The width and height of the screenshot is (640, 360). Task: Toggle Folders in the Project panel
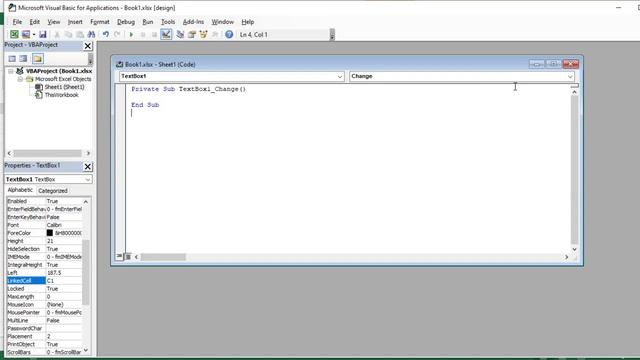click(x=38, y=59)
